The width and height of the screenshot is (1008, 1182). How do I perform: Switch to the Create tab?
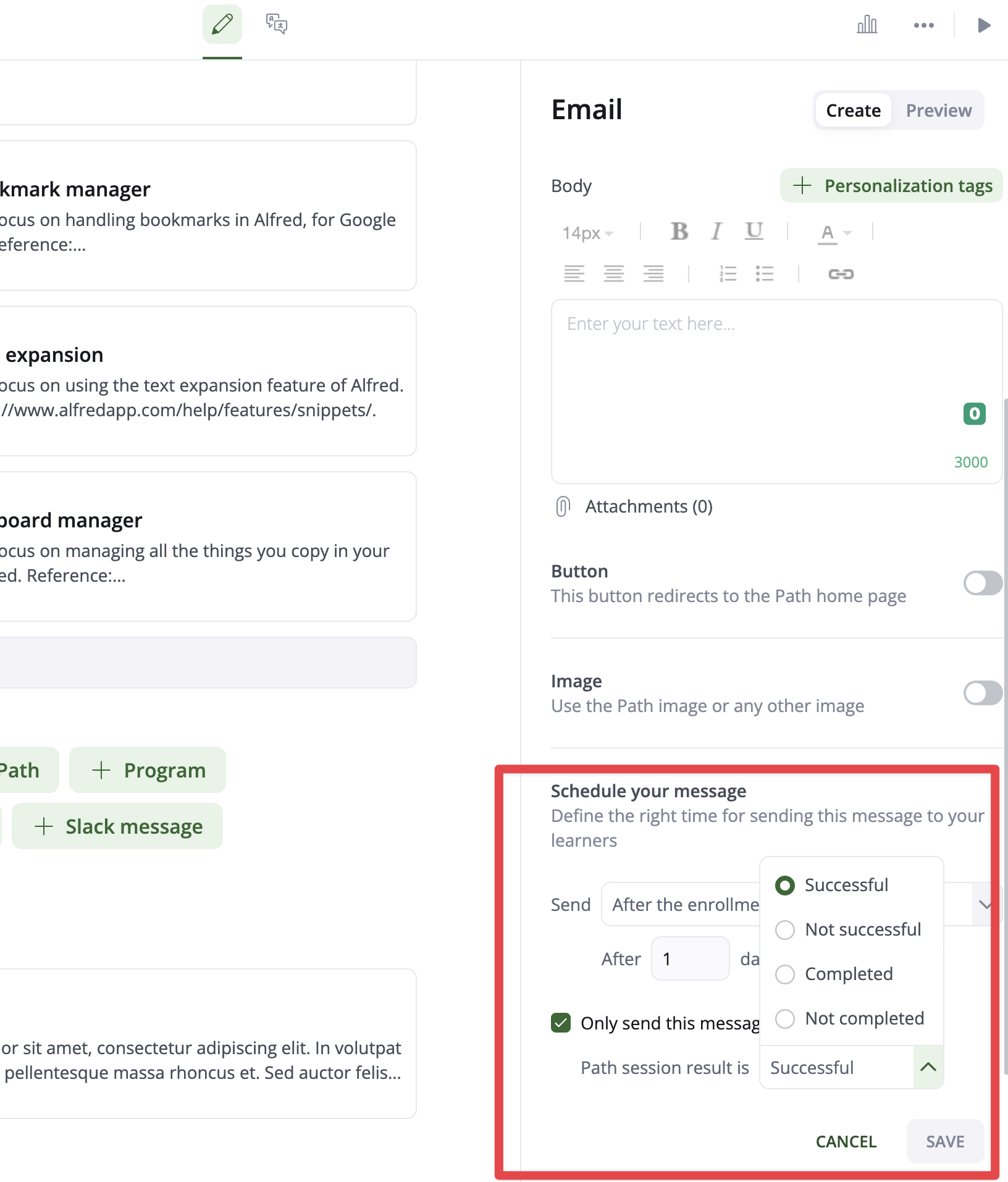tap(853, 111)
